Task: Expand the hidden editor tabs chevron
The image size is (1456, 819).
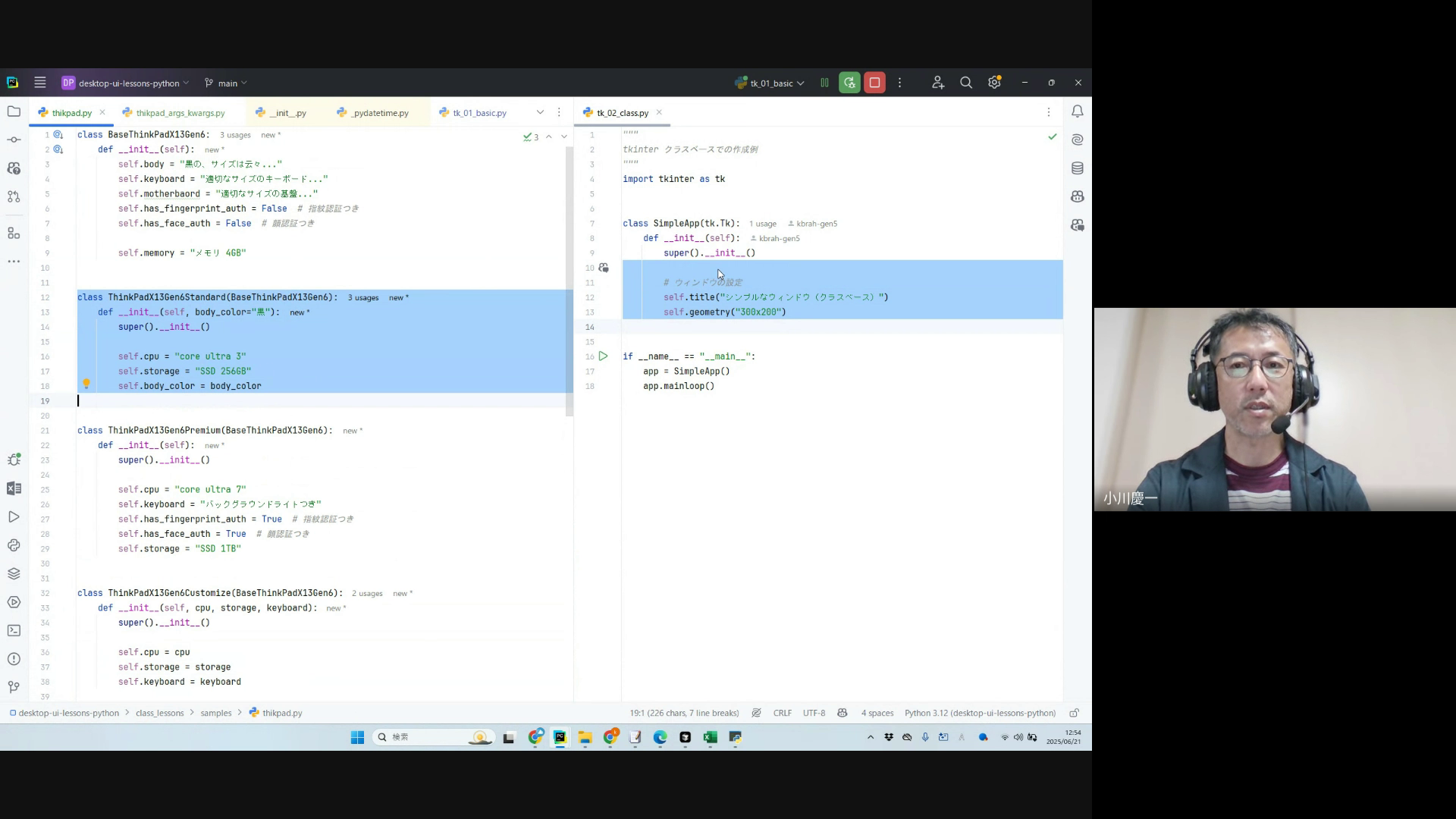Action: (x=540, y=112)
